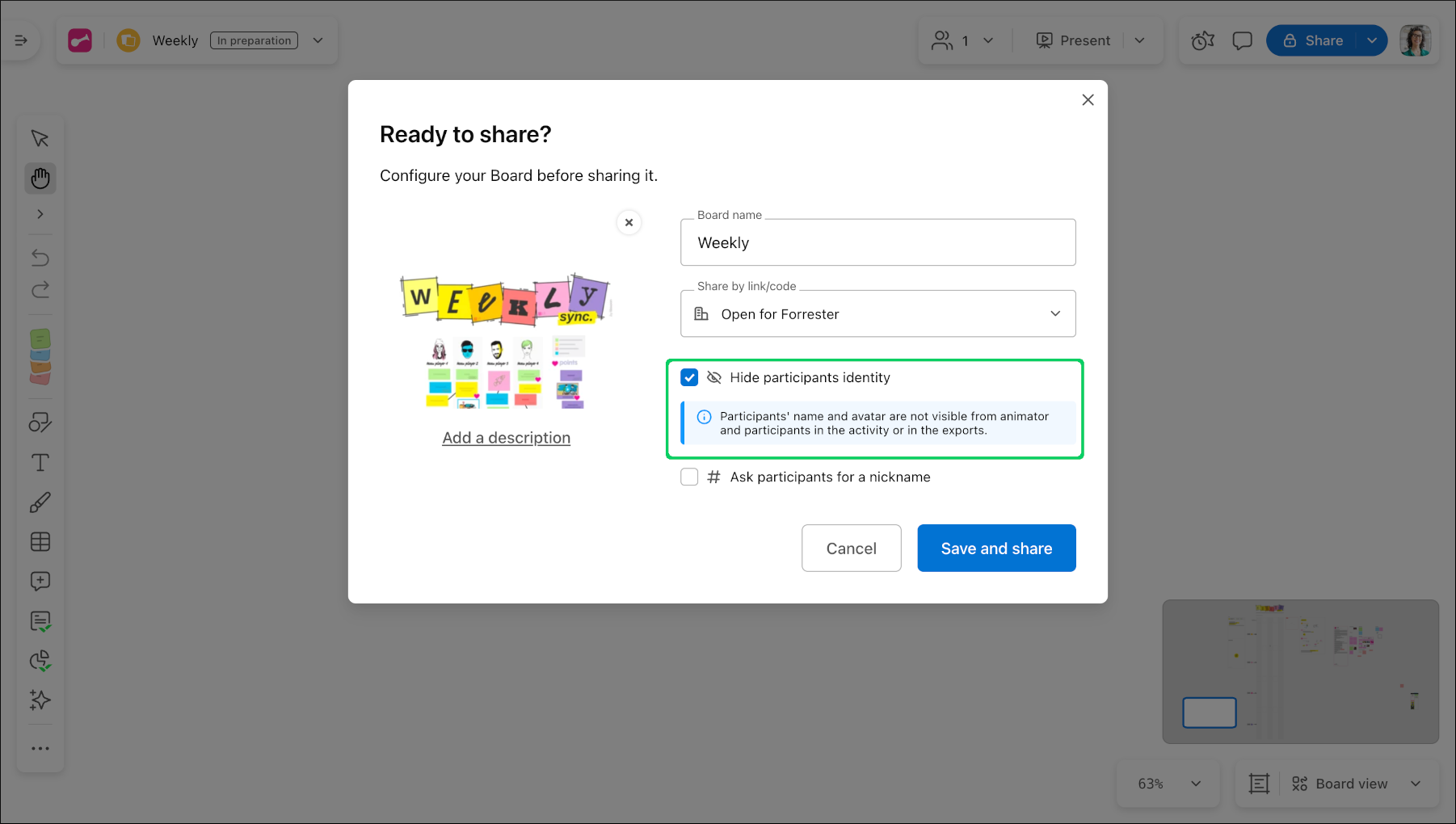Click the info icon in the notice

pos(705,417)
